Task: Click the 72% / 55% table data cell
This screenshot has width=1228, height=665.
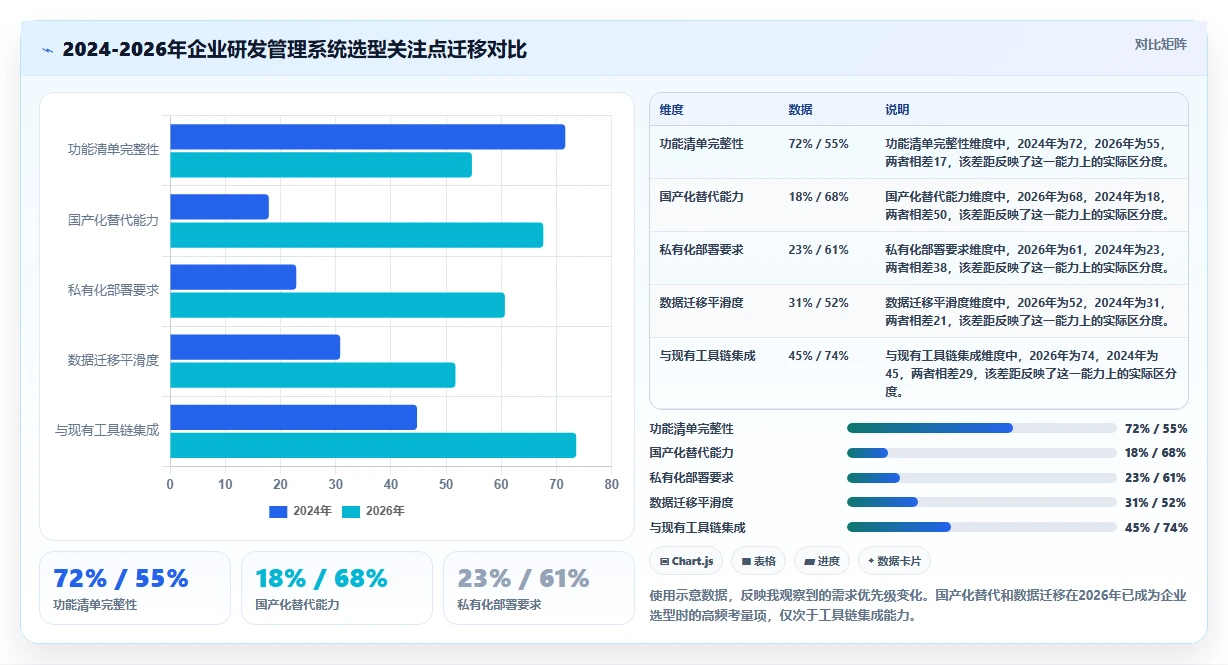Action: tap(818, 144)
